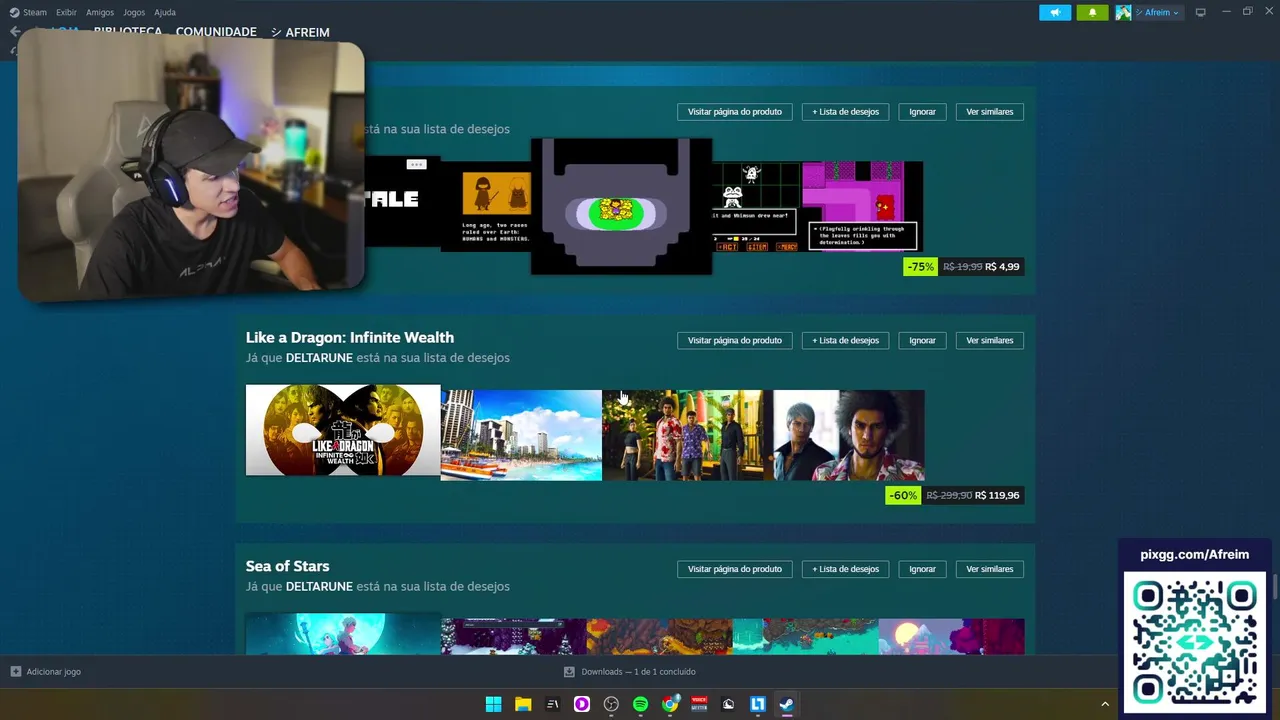Visit Like a Dragon product page

pos(735,341)
